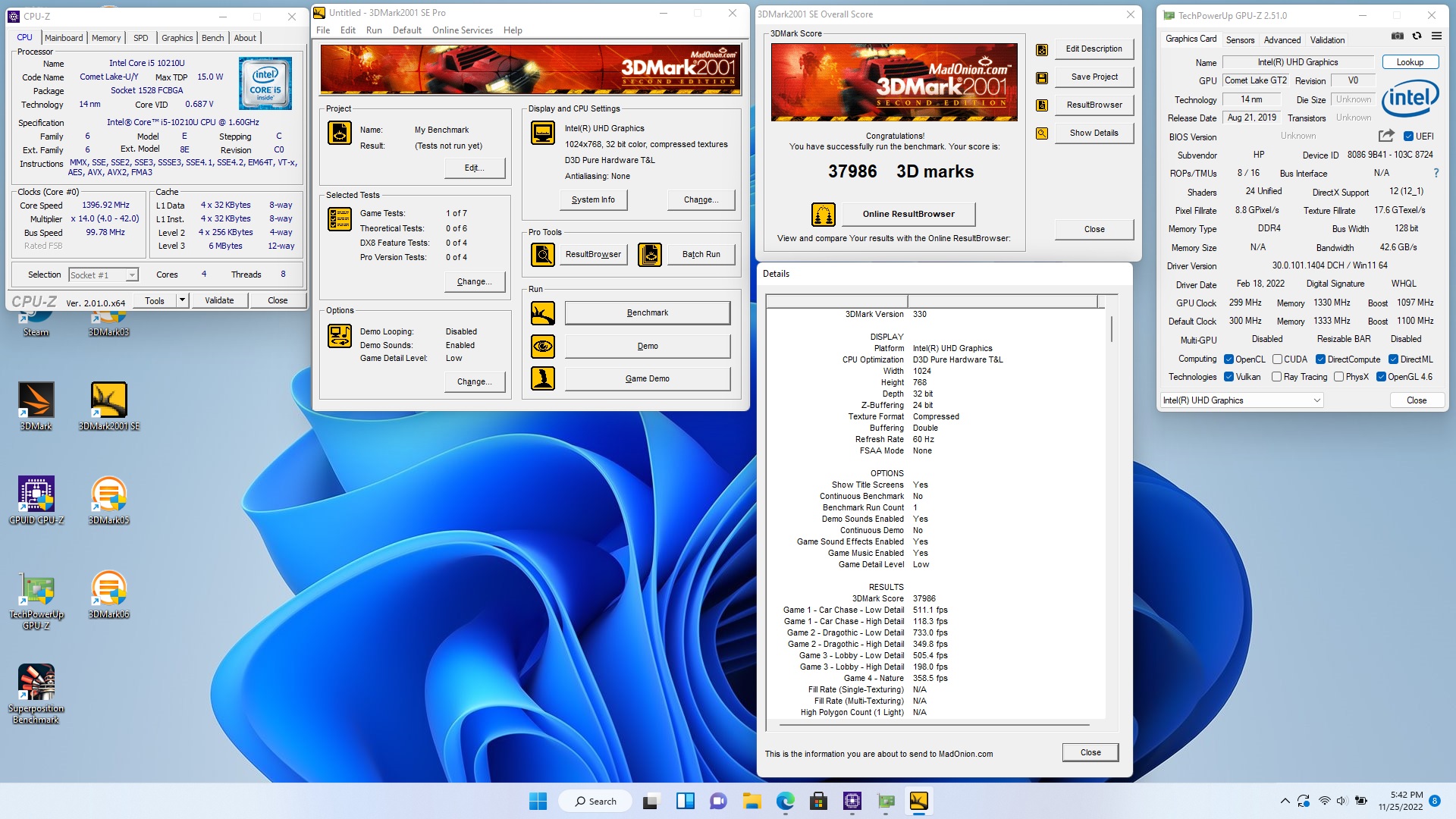Toggle the OpenCL checkbox in GPU-Z

tap(1228, 359)
